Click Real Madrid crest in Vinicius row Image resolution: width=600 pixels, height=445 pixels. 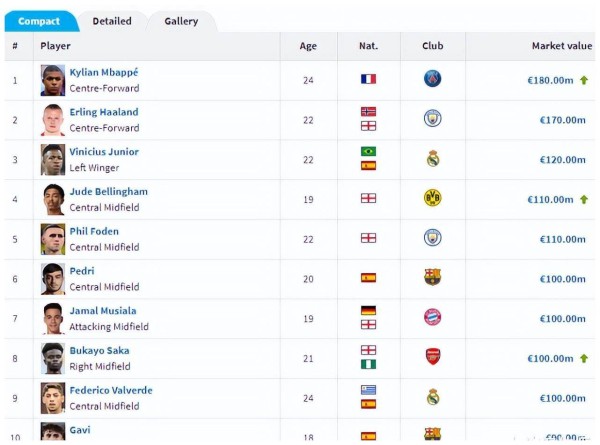(x=432, y=158)
